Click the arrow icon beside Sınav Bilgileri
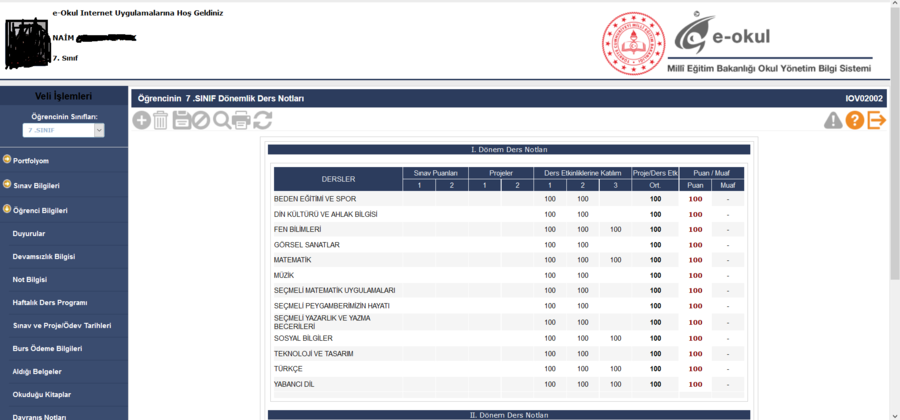The width and height of the screenshot is (900, 420). click(7, 185)
